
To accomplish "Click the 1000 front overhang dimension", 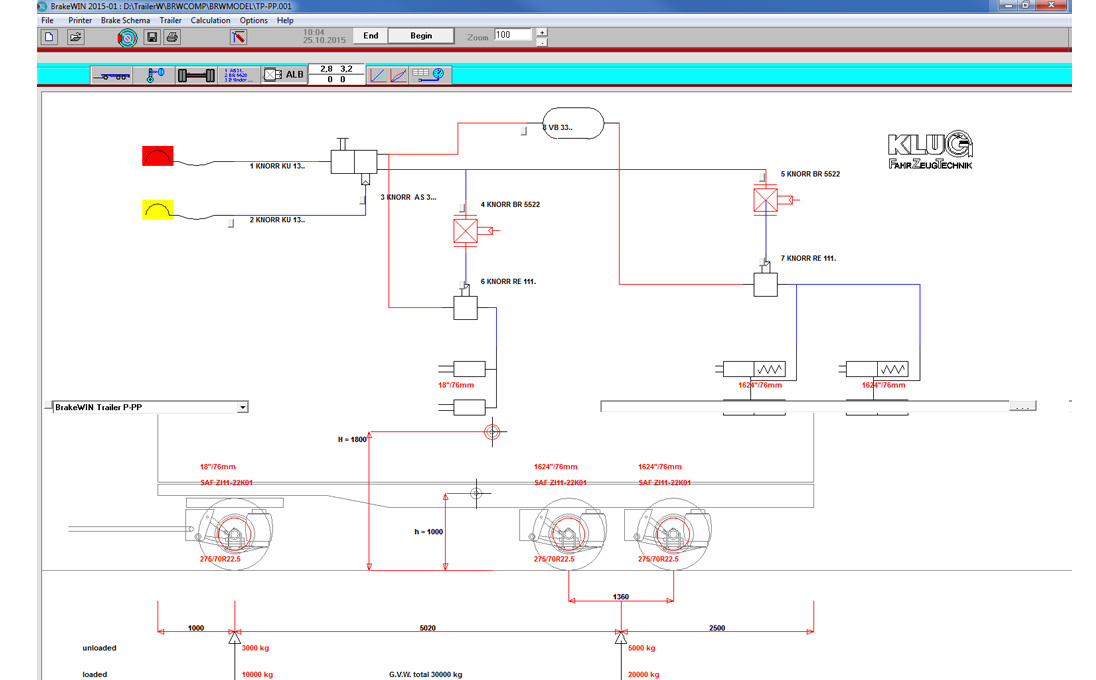I will click(196, 628).
